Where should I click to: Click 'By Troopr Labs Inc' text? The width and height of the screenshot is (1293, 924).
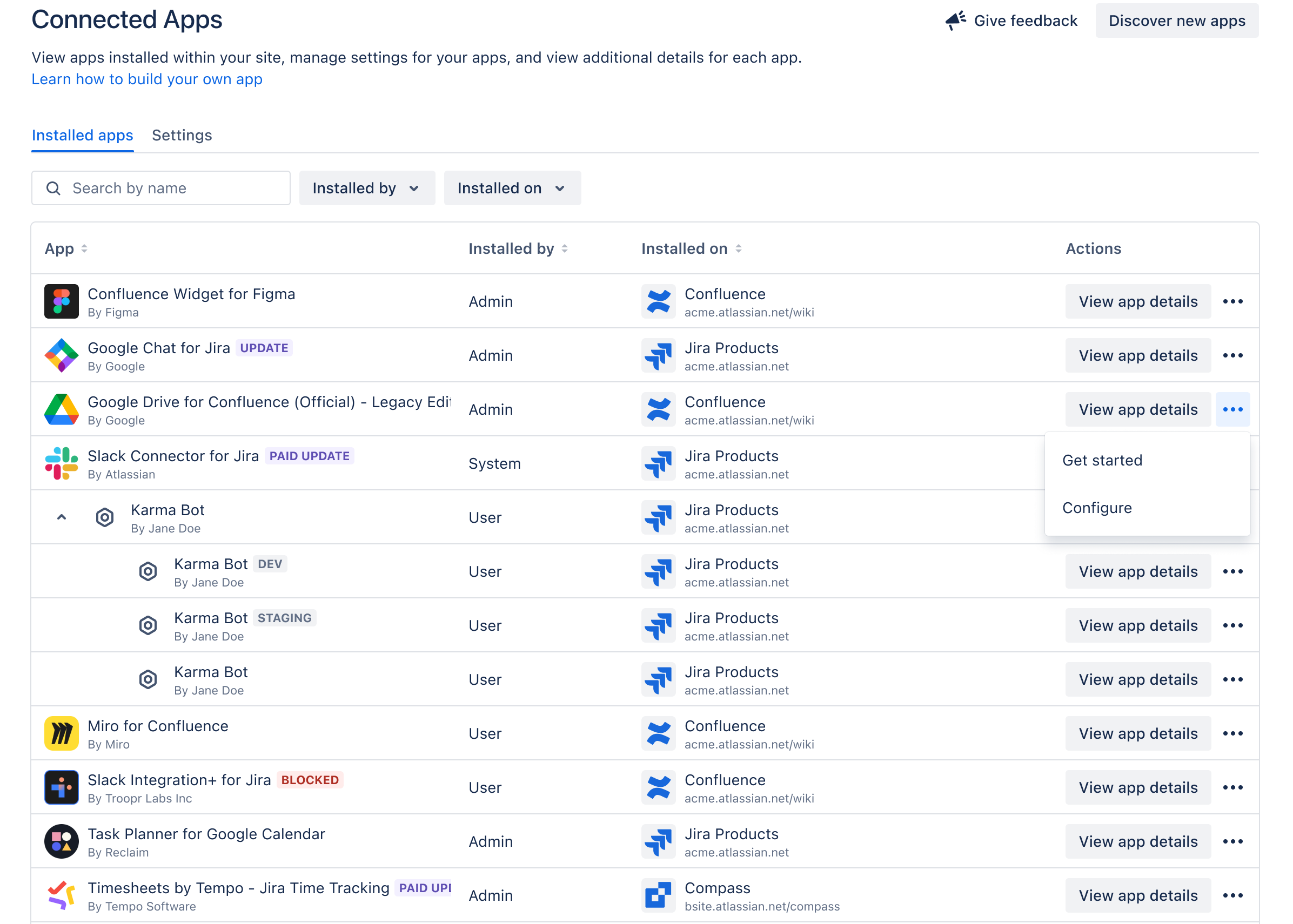click(x=140, y=799)
